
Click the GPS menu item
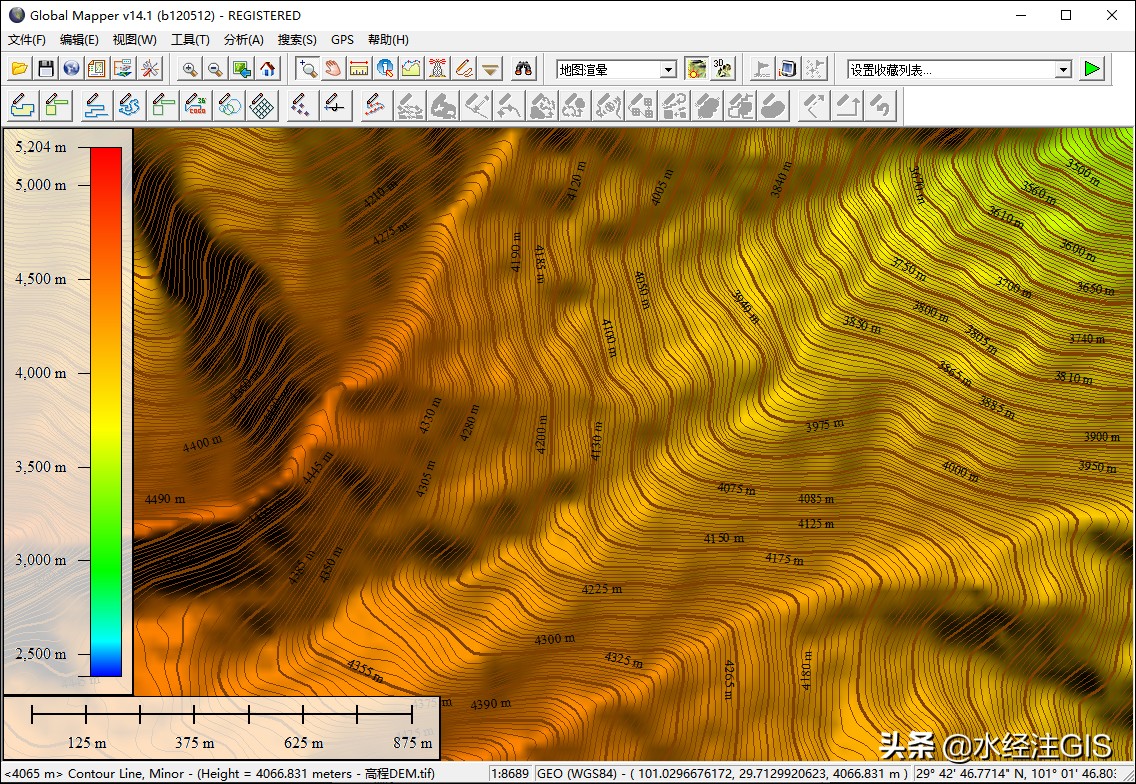pos(342,40)
